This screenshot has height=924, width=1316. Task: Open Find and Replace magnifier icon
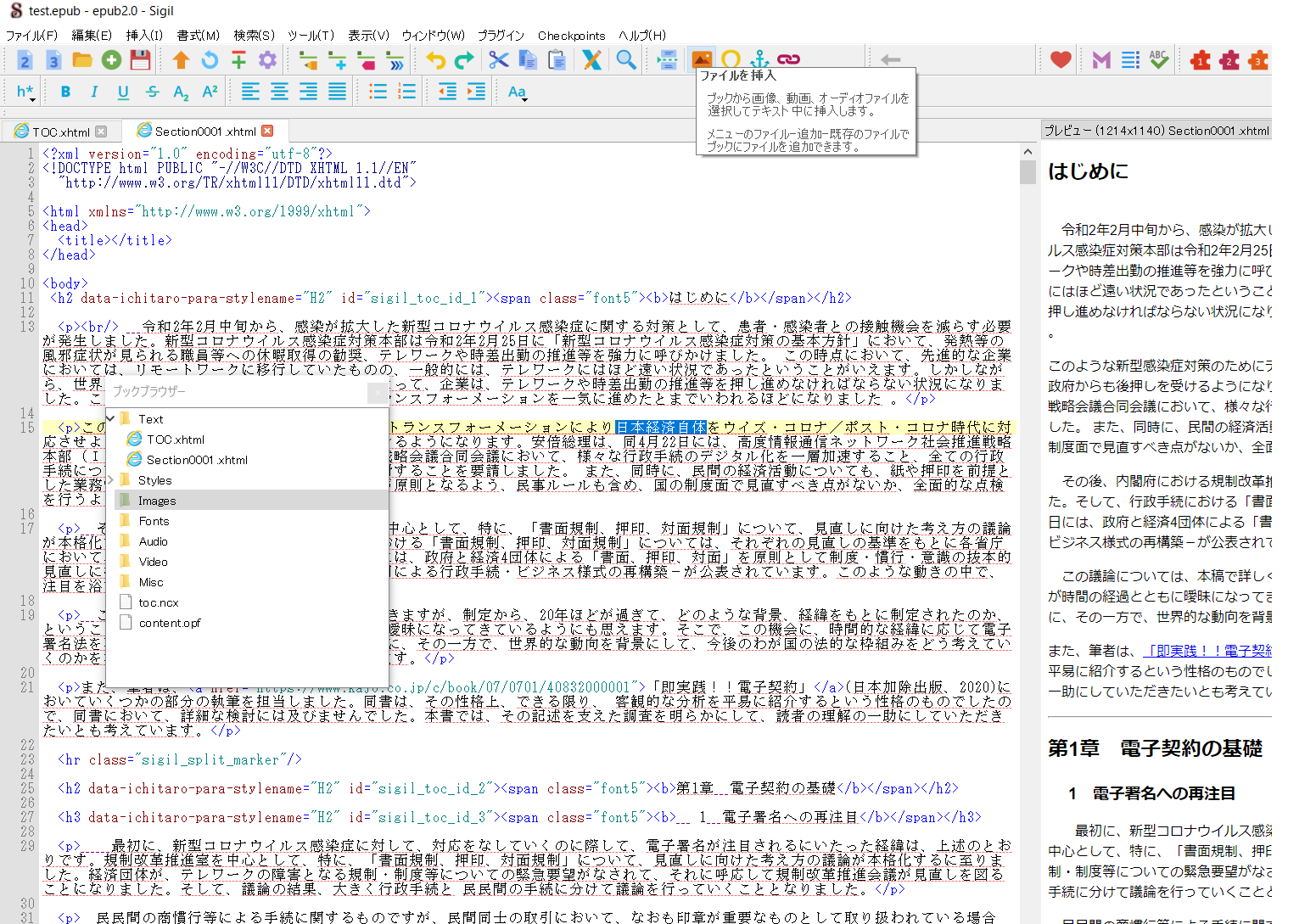[626, 59]
